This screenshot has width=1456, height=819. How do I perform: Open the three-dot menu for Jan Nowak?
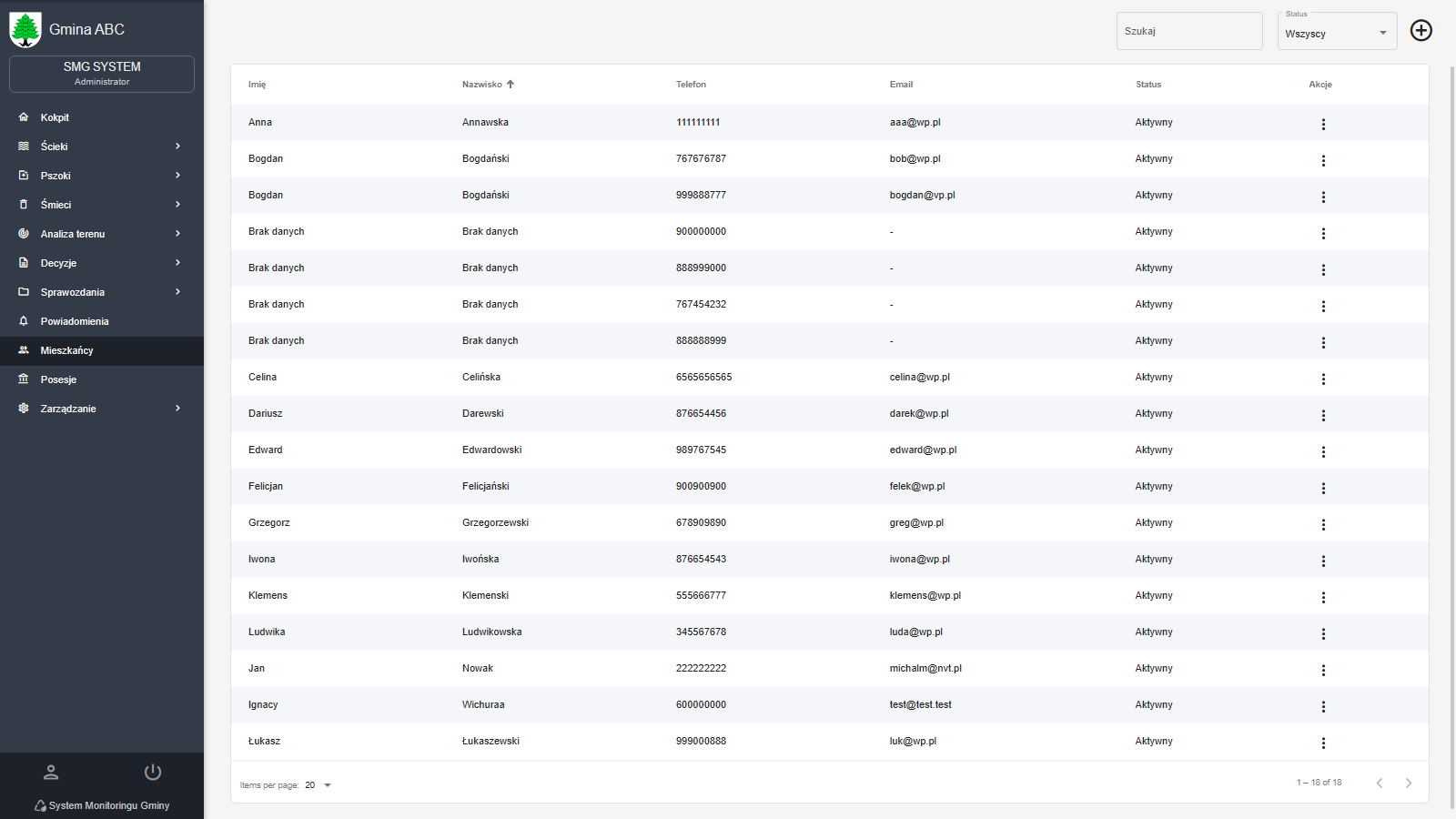[x=1323, y=670]
